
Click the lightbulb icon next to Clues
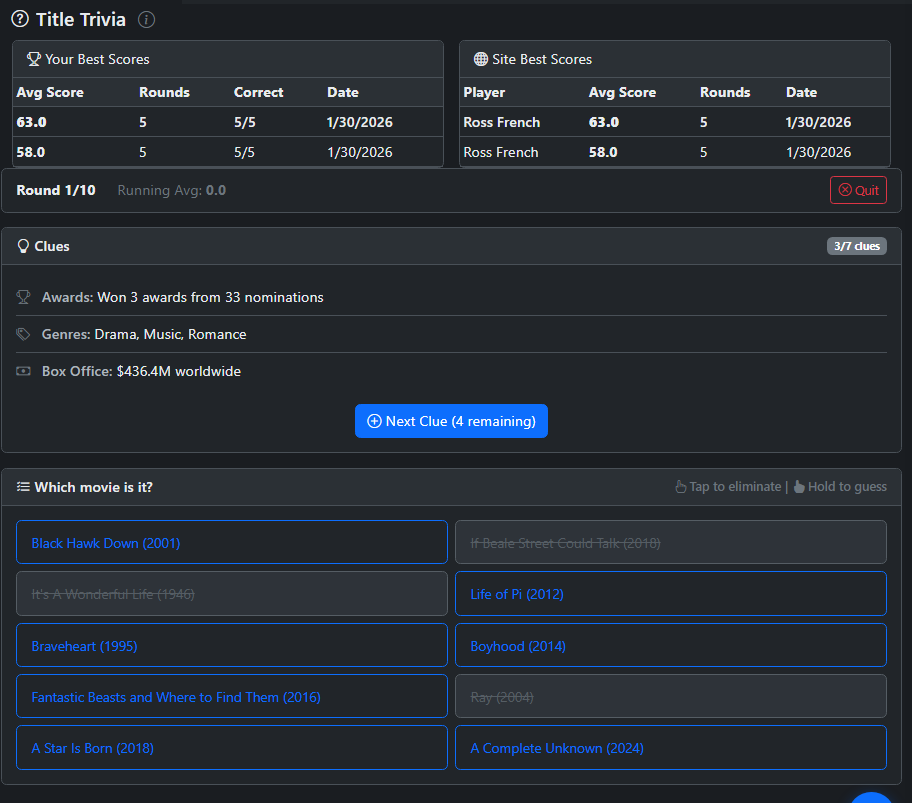coord(23,246)
